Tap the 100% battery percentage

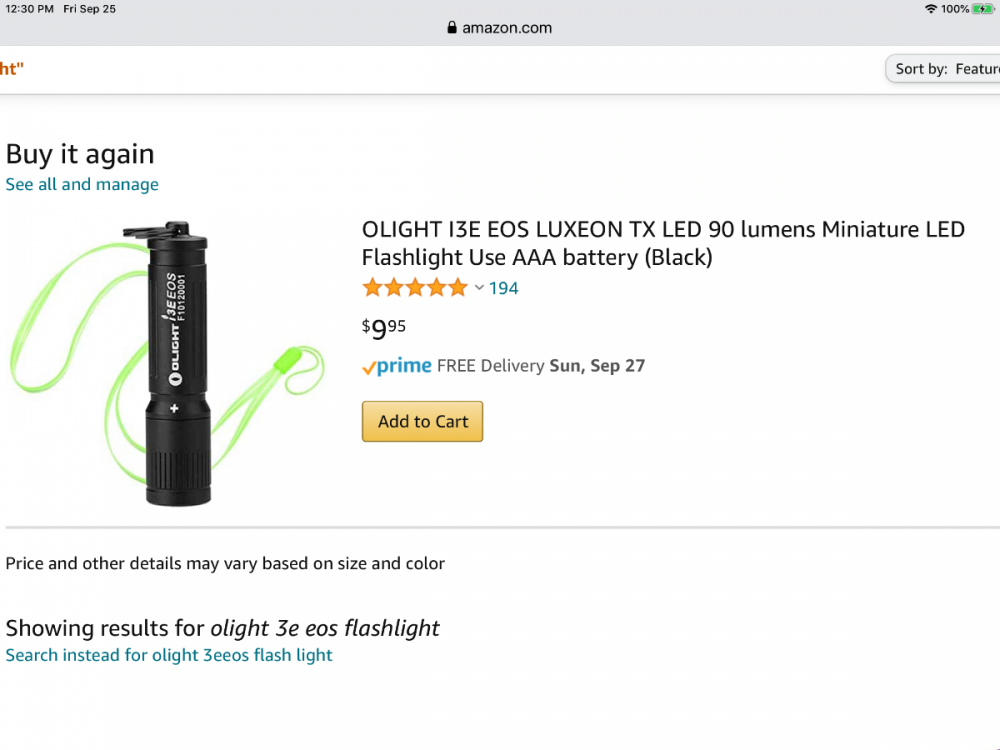(955, 9)
